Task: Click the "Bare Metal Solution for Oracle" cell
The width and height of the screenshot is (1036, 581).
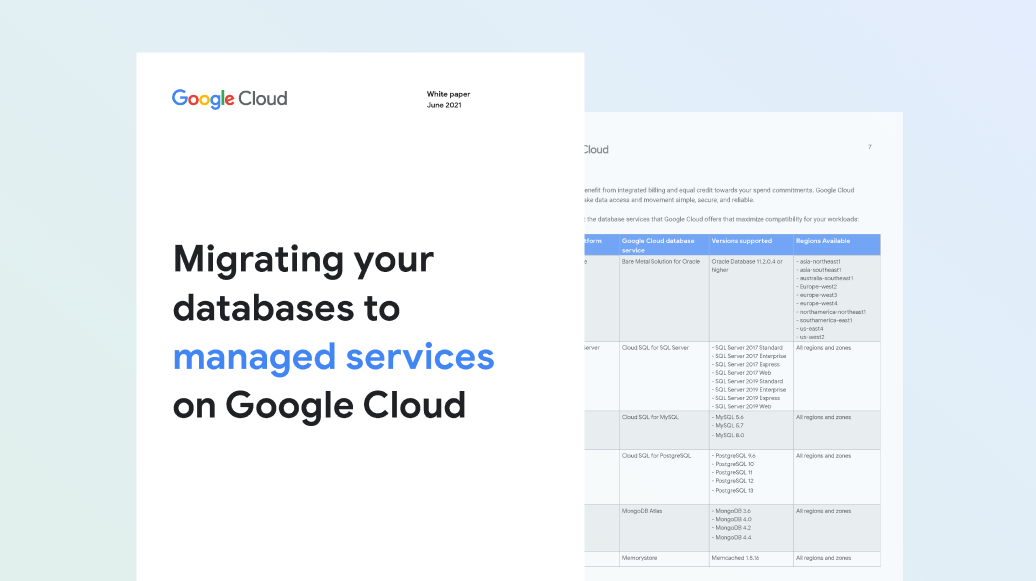Action: tap(661, 262)
